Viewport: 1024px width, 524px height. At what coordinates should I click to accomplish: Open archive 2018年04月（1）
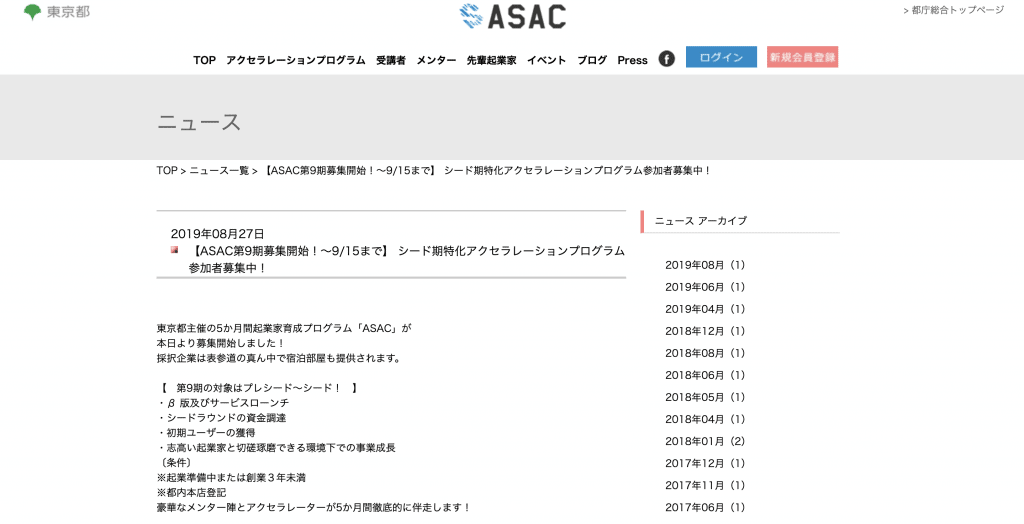pyautogui.click(x=705, y=419)
